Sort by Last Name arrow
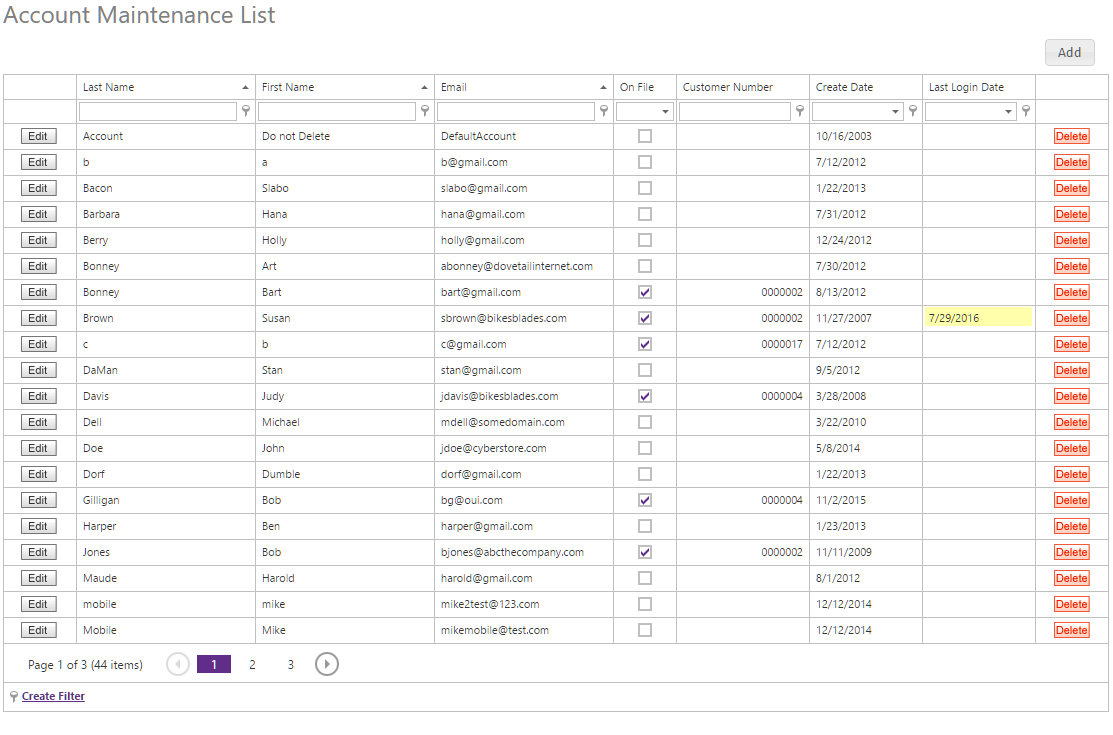The image size is (1113, 735). point(245,87)
